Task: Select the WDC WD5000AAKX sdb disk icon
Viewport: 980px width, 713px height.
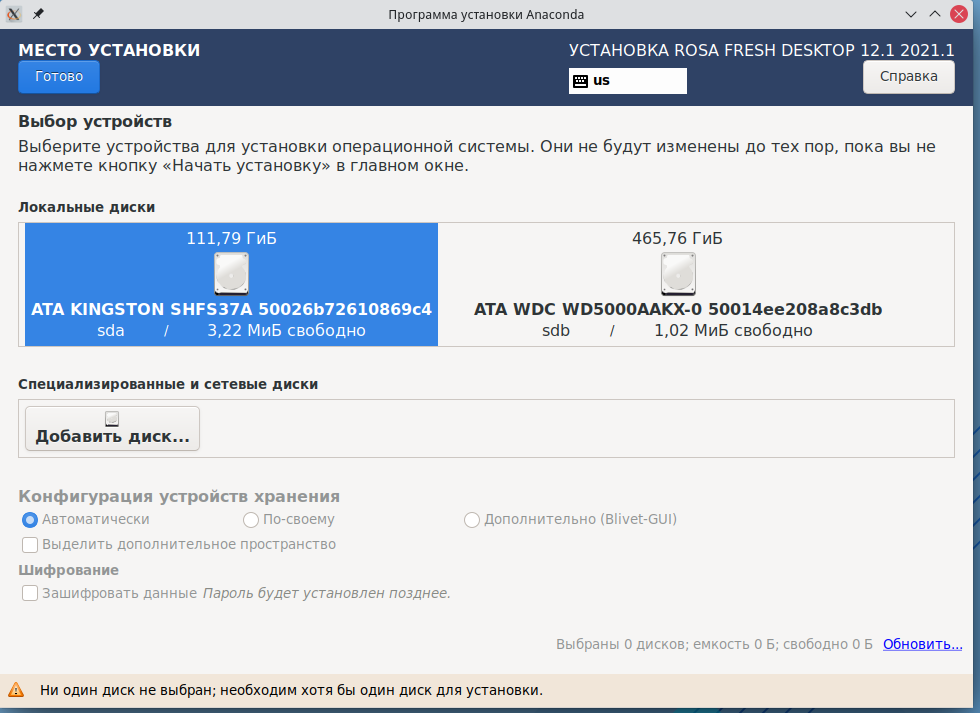Action: (678, 274)
